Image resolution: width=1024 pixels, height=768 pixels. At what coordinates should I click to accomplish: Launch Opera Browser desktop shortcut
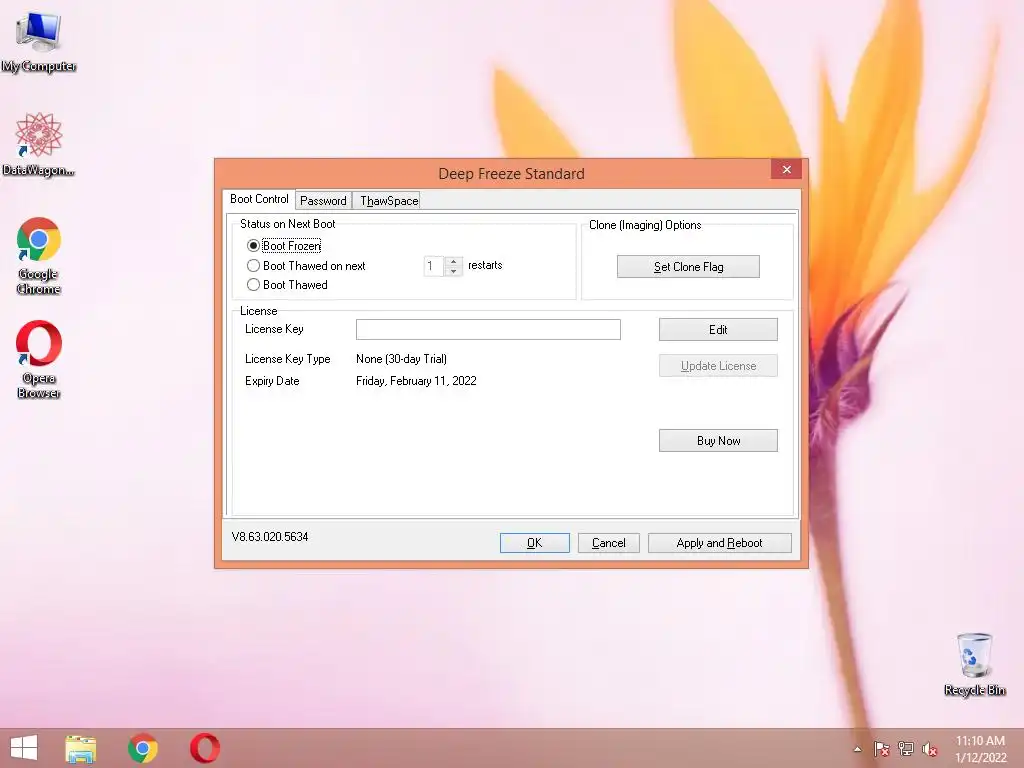(39, 359)
